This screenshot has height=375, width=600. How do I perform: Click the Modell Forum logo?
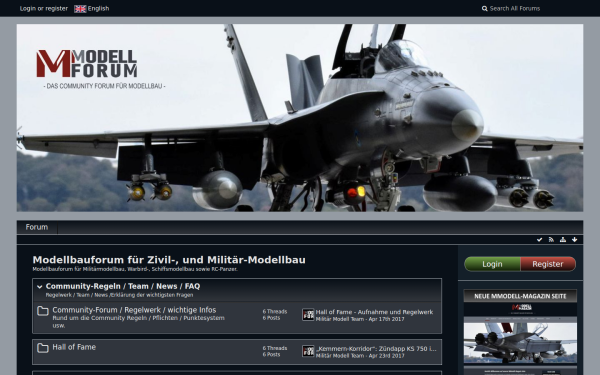click(87, 63)
